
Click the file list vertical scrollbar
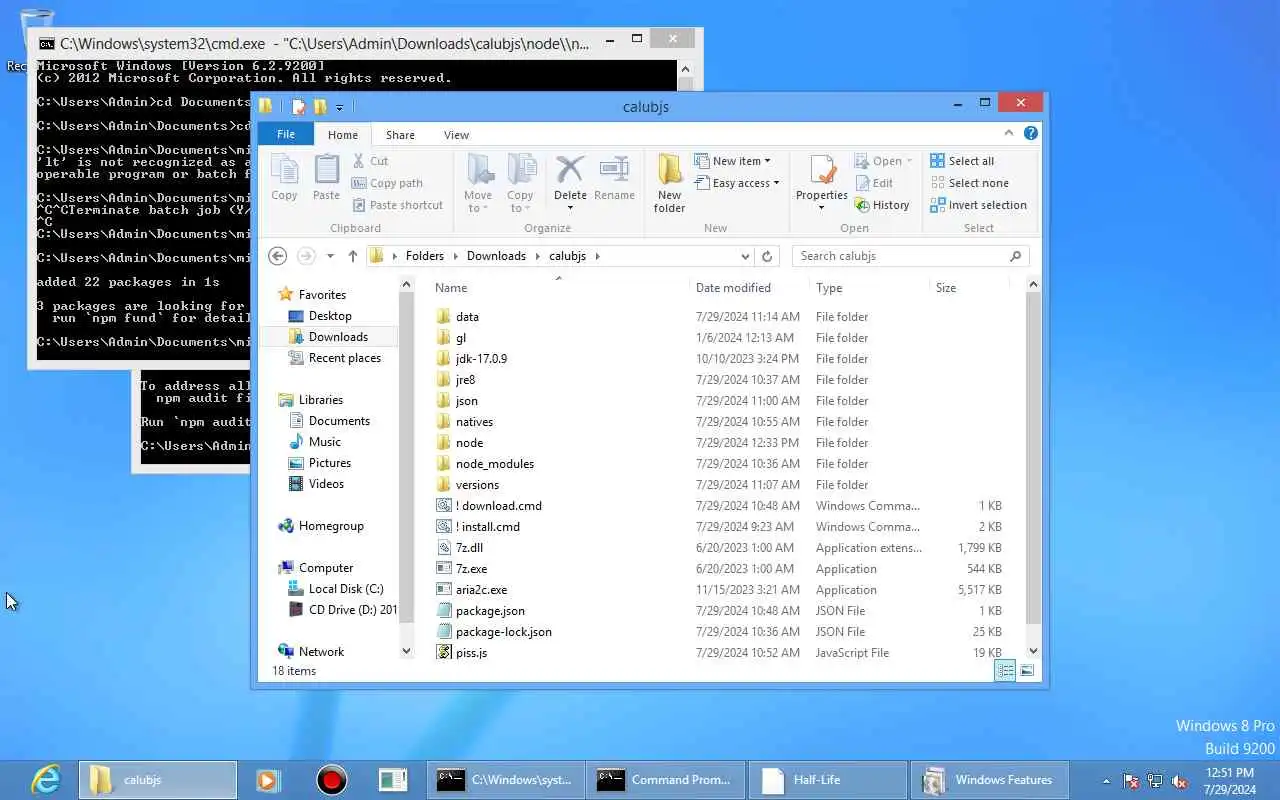pyautogui.click(x=1033, y=456)
